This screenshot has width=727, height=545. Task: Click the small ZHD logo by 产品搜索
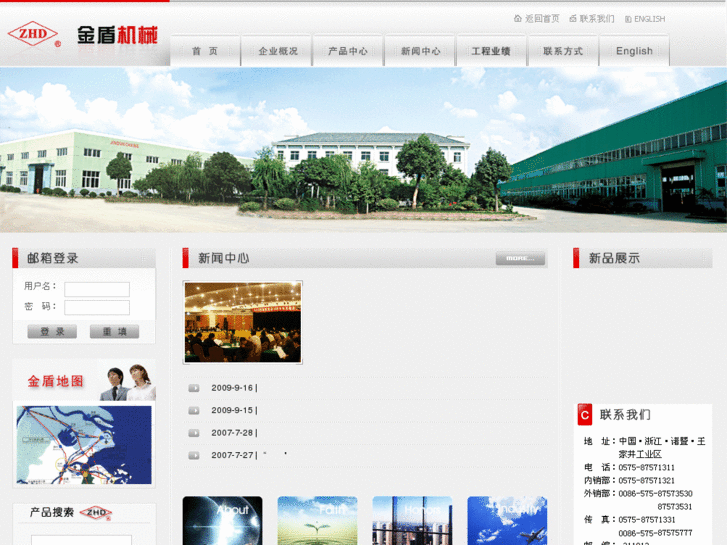click(96, 513)
